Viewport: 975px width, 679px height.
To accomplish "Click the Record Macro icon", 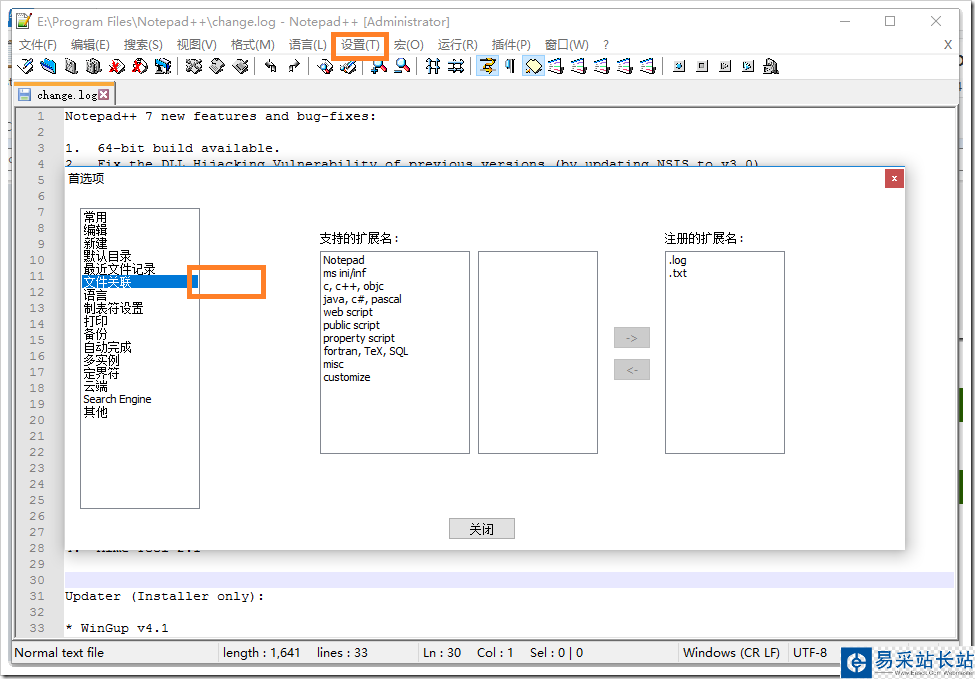I will [x=679, y=66].
